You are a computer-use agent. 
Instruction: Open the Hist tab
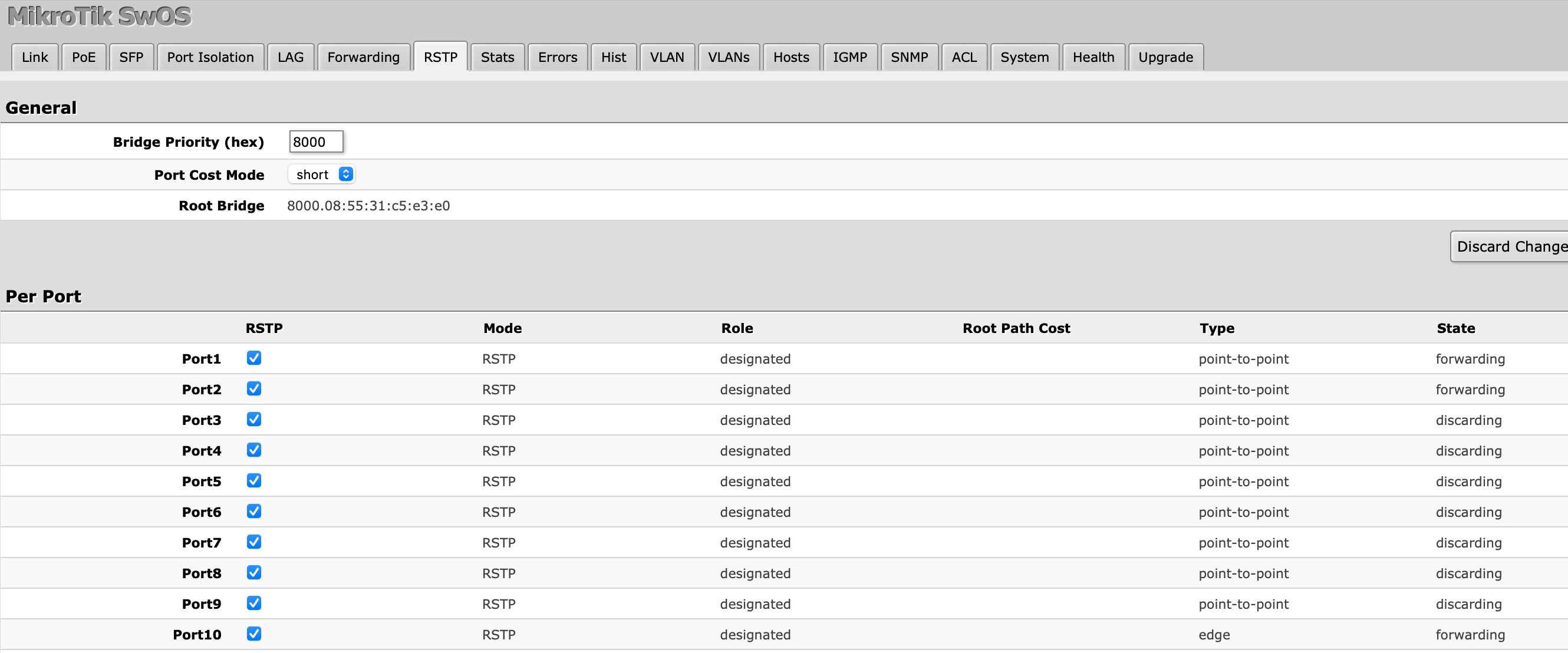pos(614,57)
